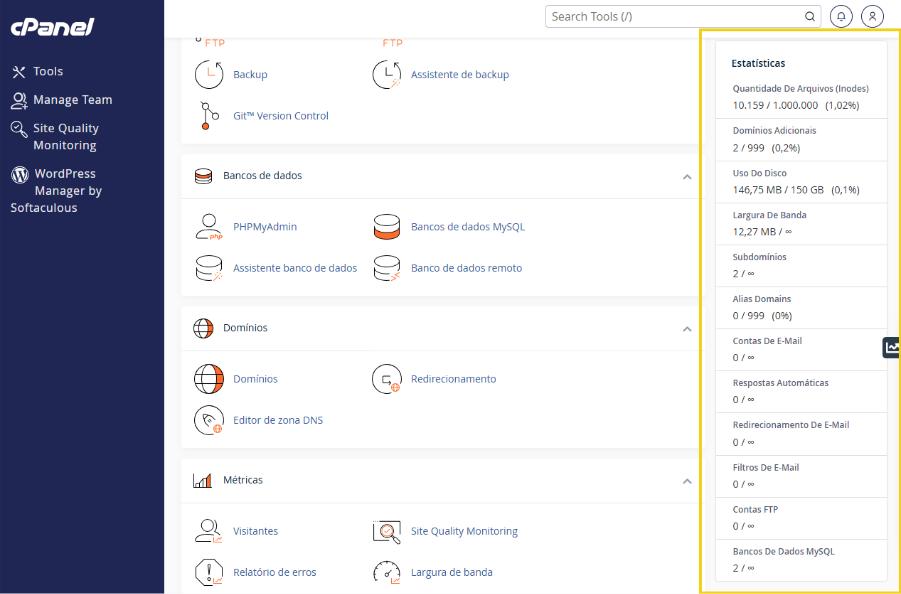This screenshot has height=594, width=901.
Task: Open the user account icon
Action: coord(872,17)
